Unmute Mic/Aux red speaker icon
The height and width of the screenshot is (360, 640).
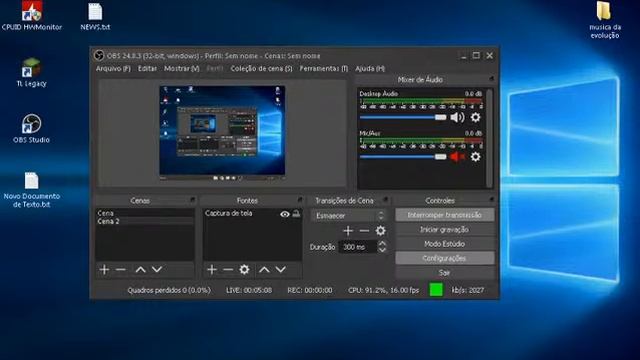(457, 157)
